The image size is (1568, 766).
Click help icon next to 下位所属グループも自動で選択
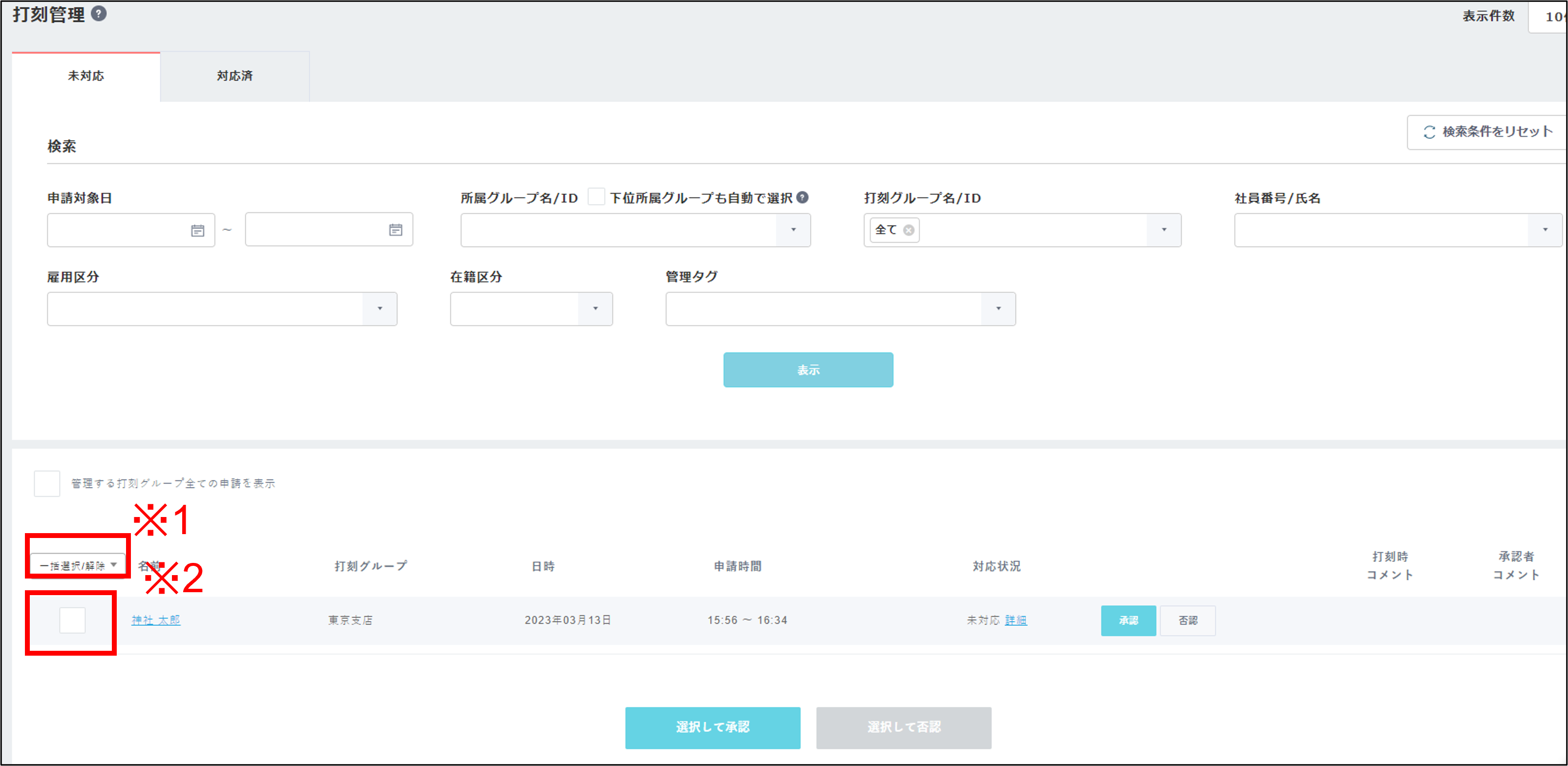point(803,197)
